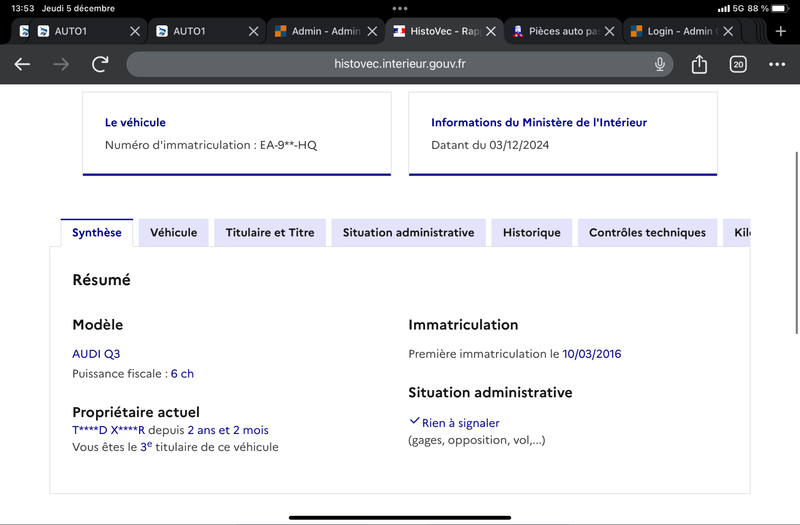Tap the battery status indicator
The height and width of the screenshot is (525, 800).
pos(781,9)
